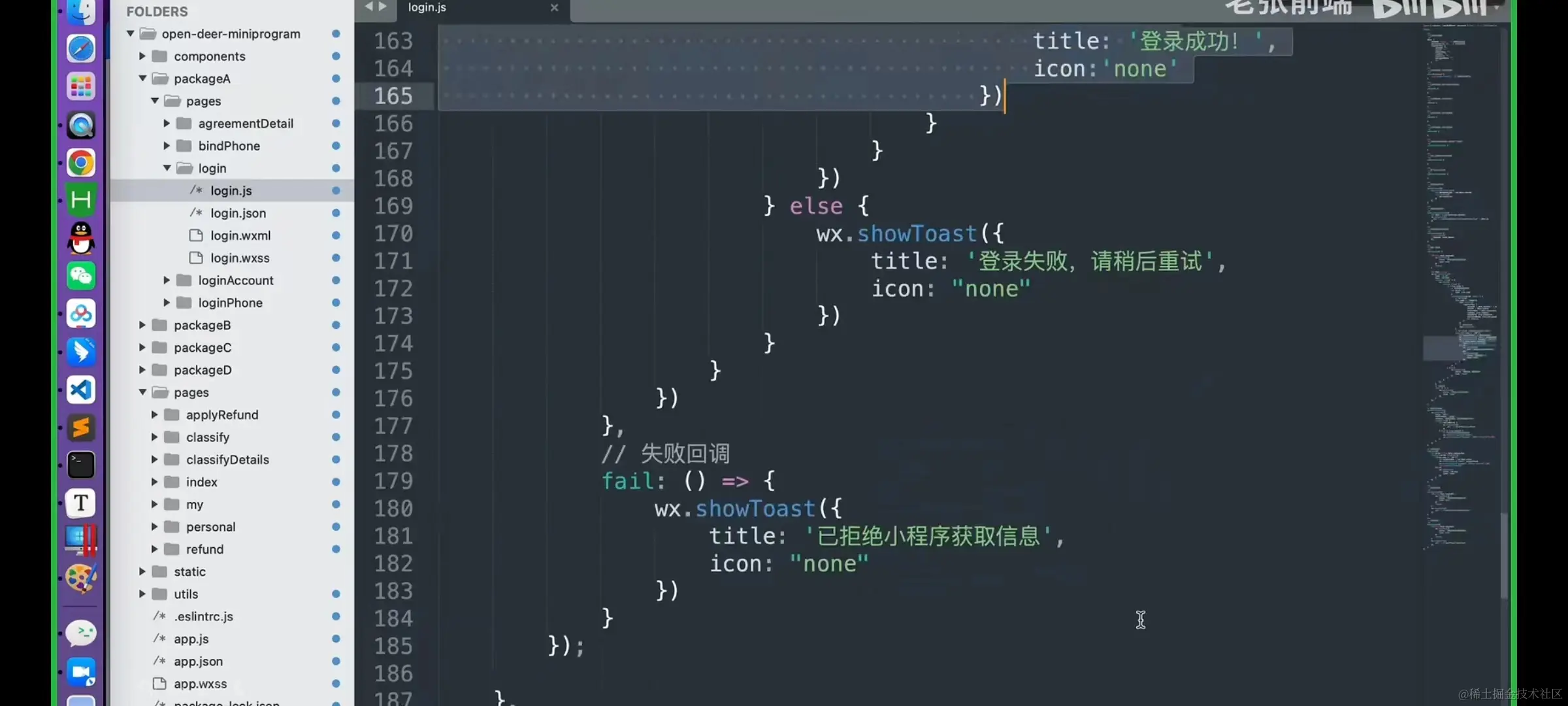Collapse the login folder
This screenshot has width=1568, height=706.
[167, 168]
